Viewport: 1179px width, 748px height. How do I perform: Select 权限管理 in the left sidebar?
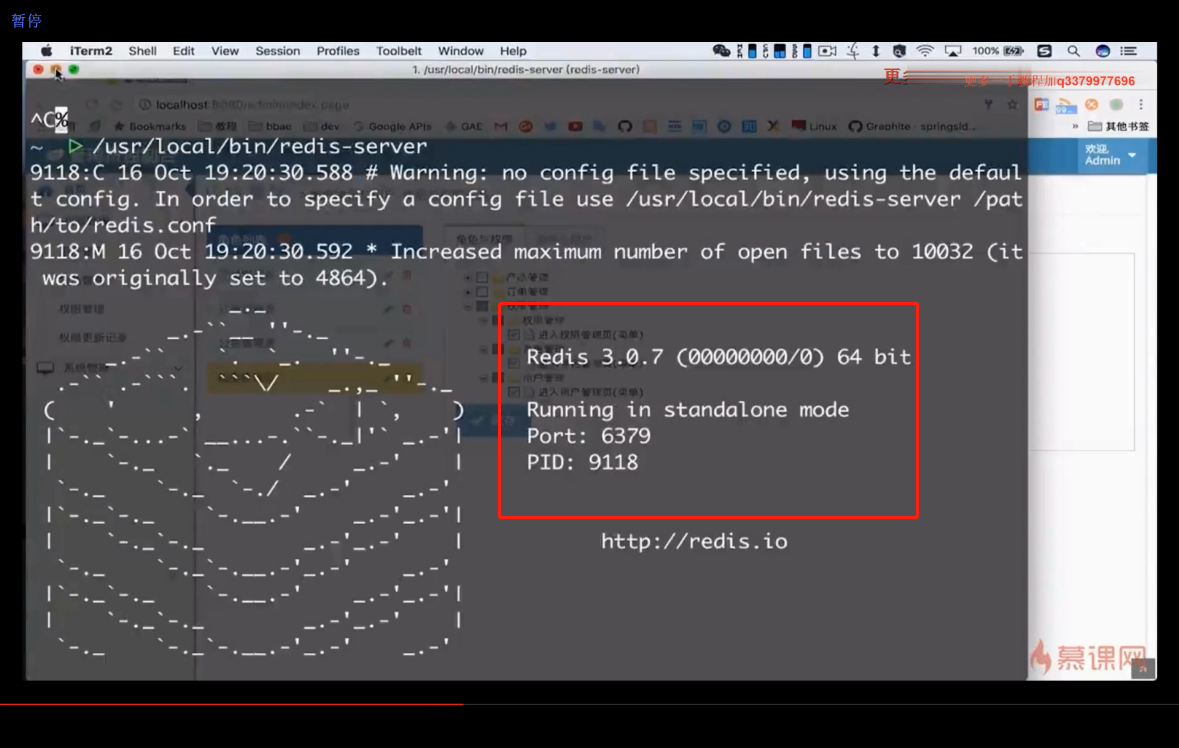point(81,309)
